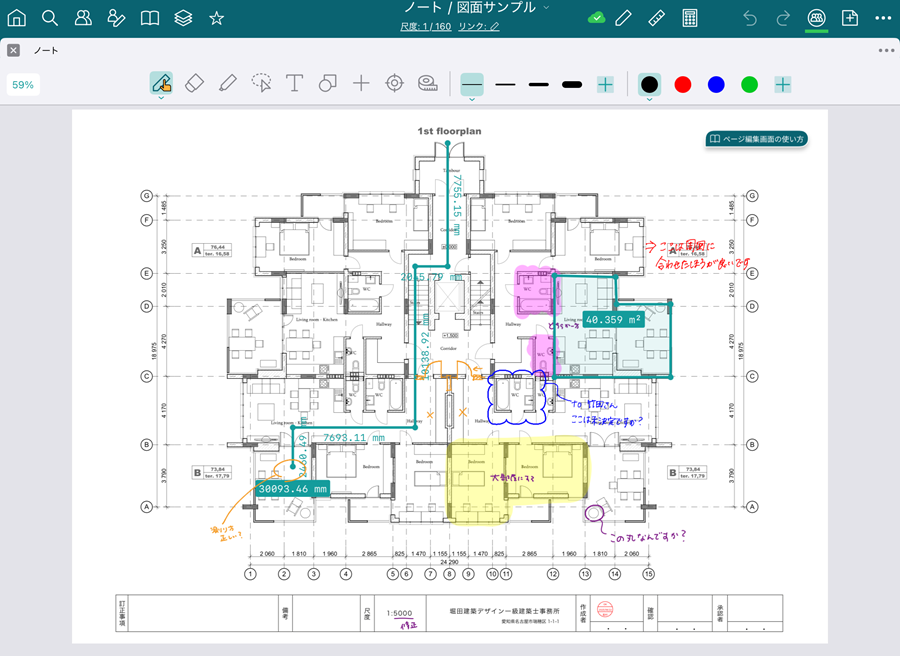Toggle the favorite star

click(x=216, y=18)
